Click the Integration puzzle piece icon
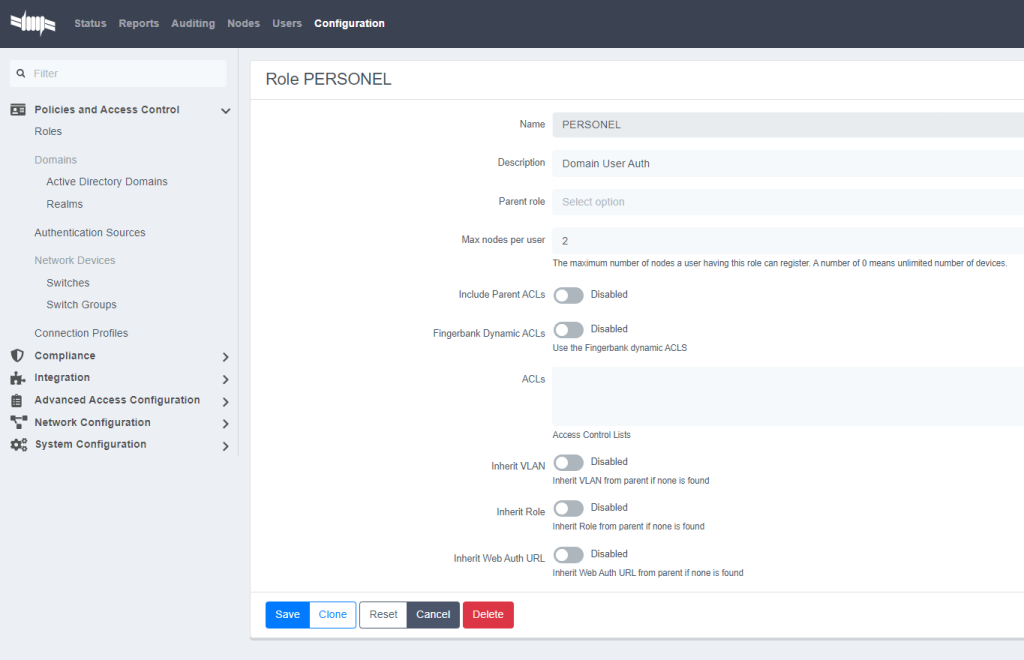 17,378
